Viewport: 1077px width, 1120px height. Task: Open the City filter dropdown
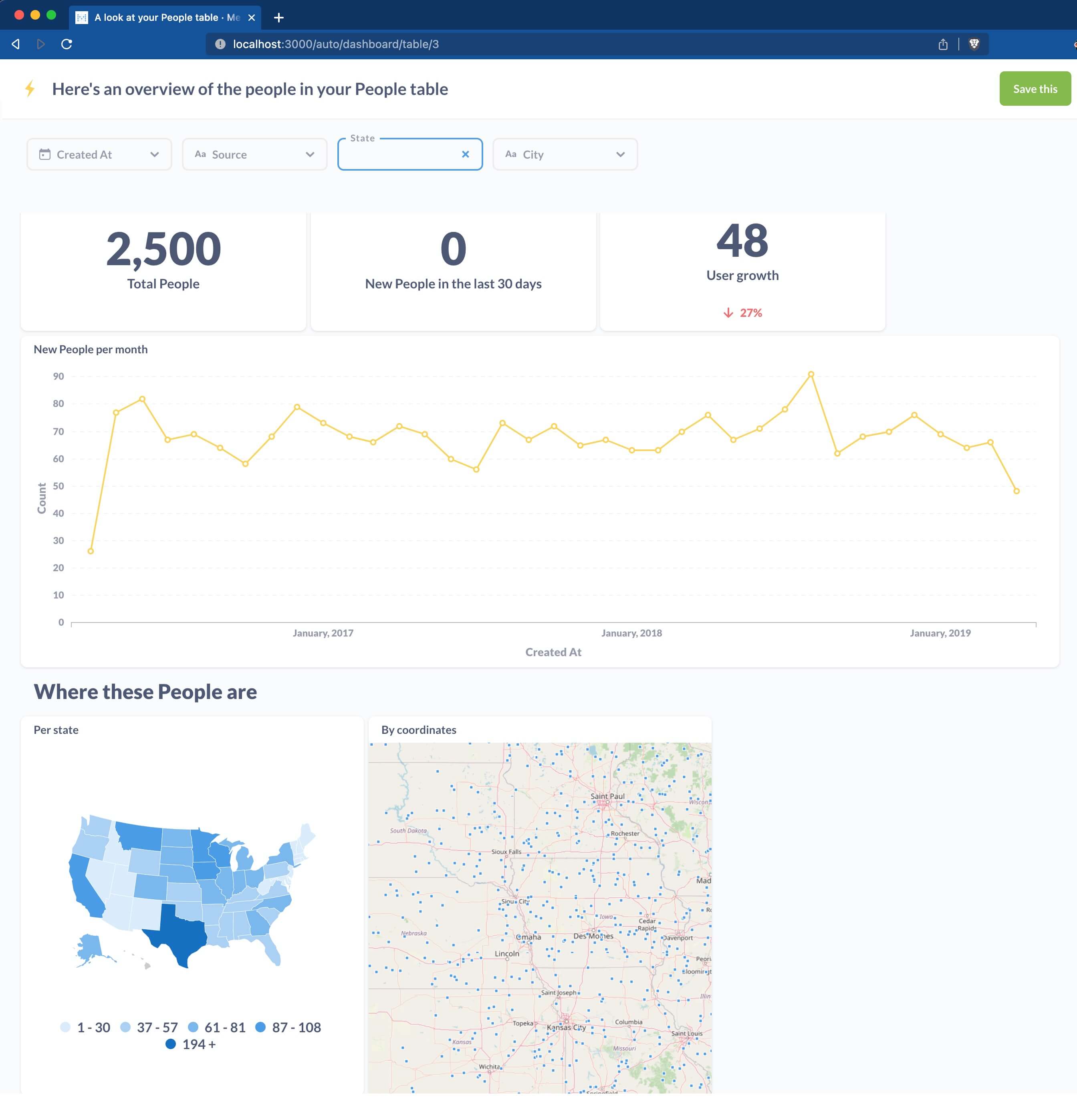pos(620,154)
